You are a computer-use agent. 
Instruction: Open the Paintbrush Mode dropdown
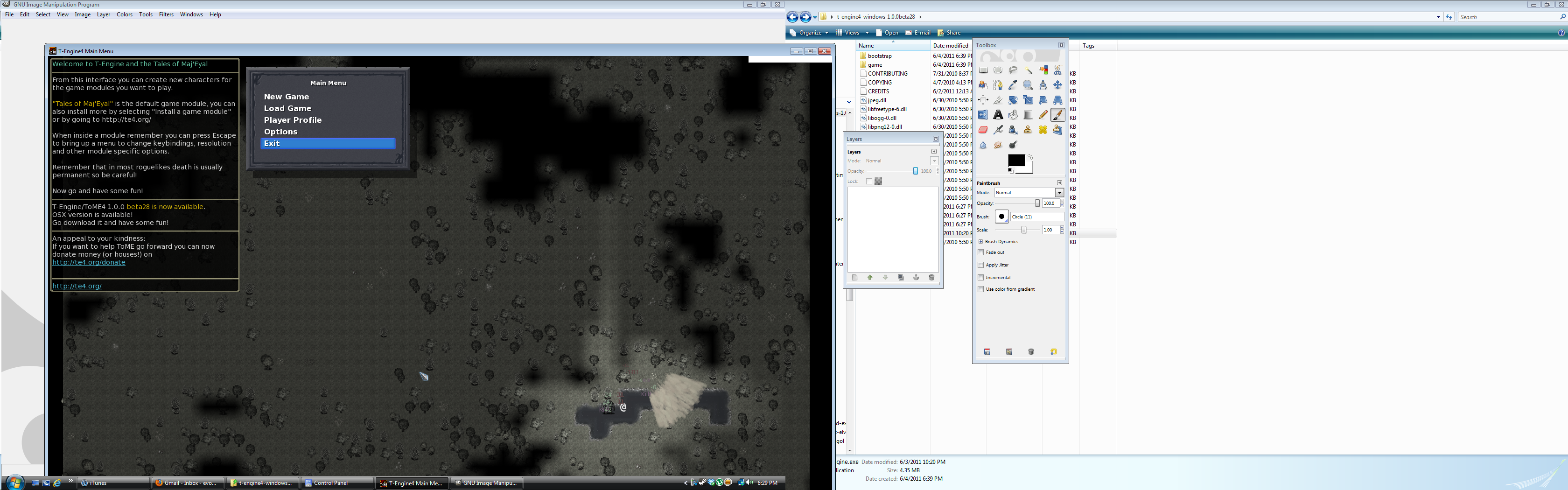(1059, 192)
